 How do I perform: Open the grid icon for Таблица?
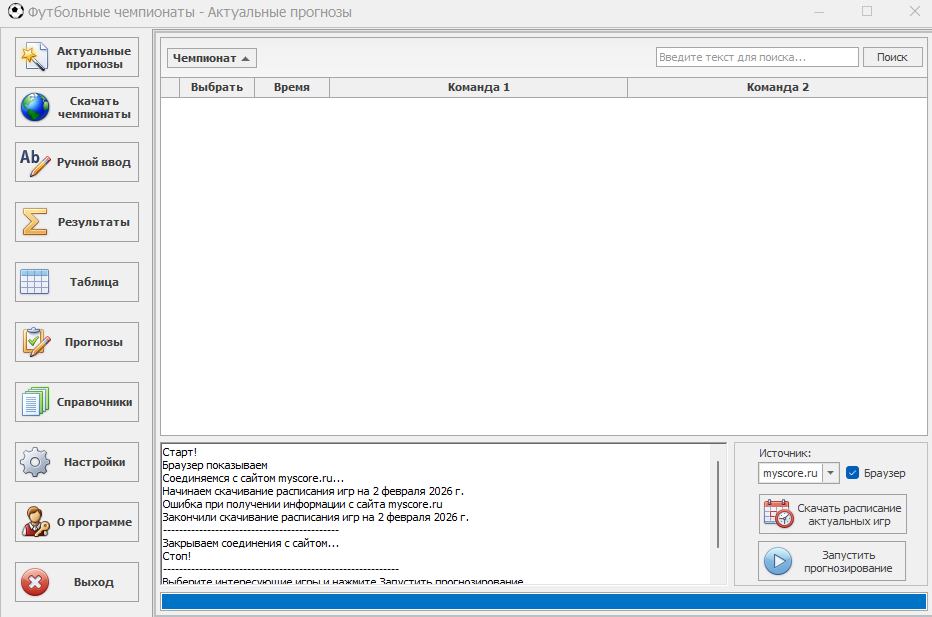34,282
